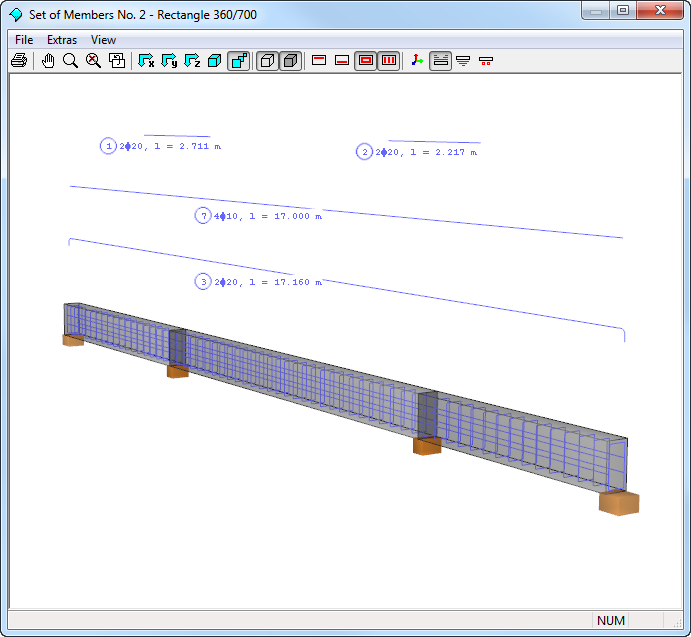Click rebar label 7 reading 4ϕ10, l = 17.000 m
Viewport: 691px width, 637px height.
click(x=258, y=216)
